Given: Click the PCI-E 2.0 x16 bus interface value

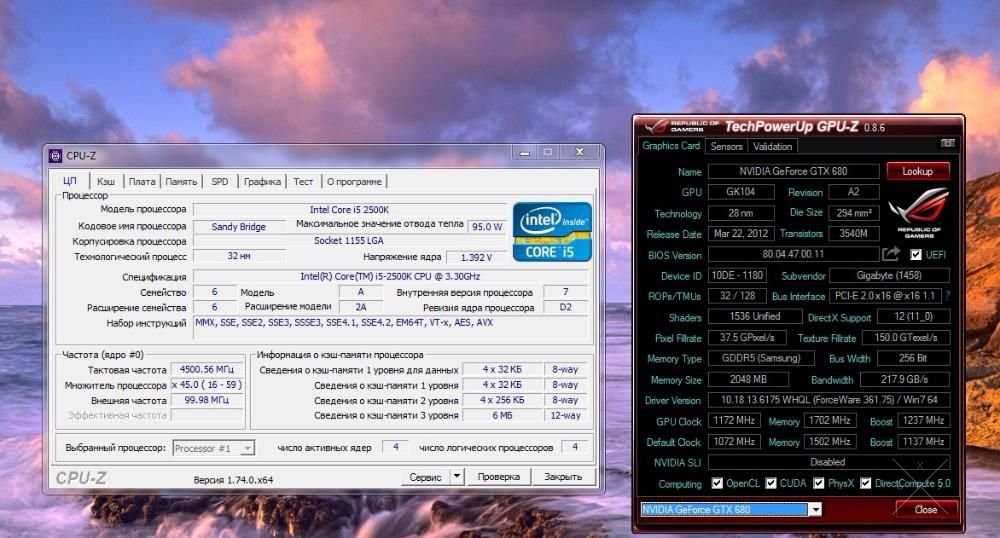Looking at the screenshot, I should 886,296.
